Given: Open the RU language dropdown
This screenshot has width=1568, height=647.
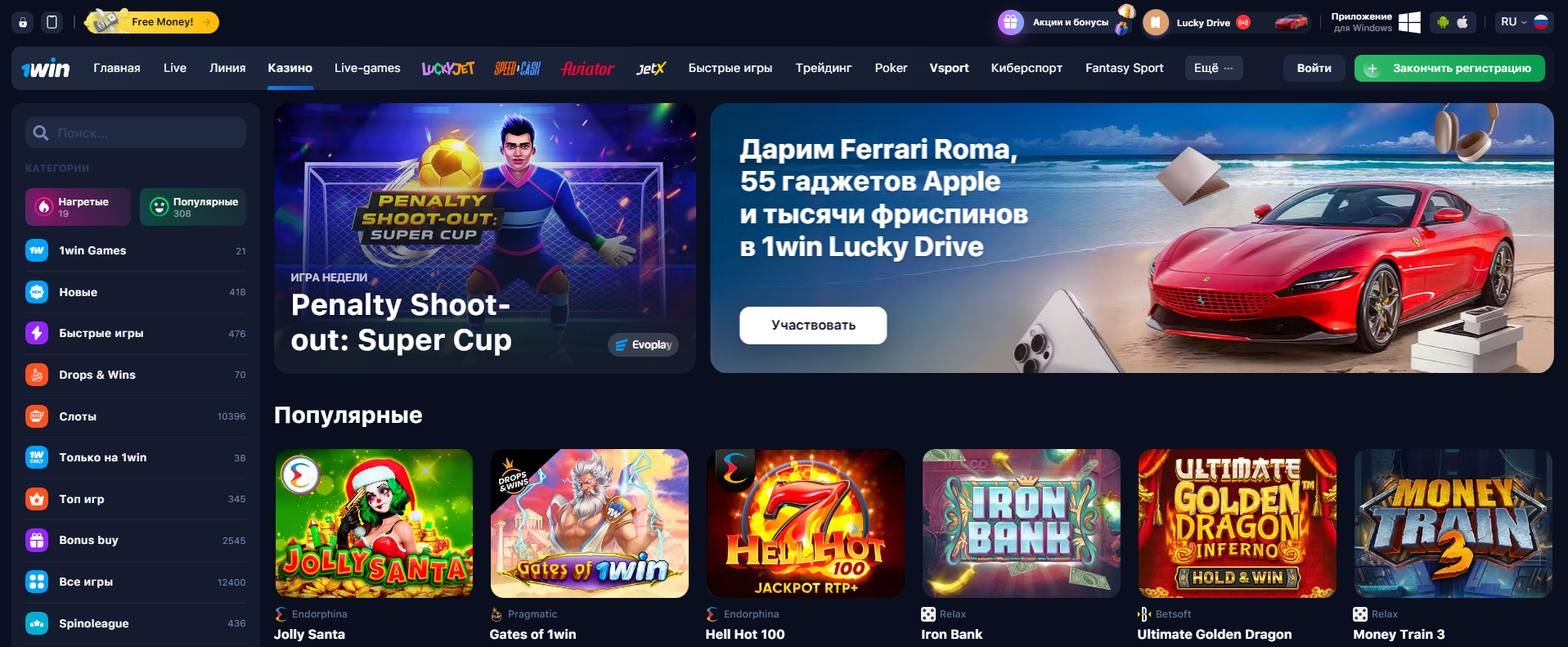Looking at the screenshot, I should pos(1524,22).
